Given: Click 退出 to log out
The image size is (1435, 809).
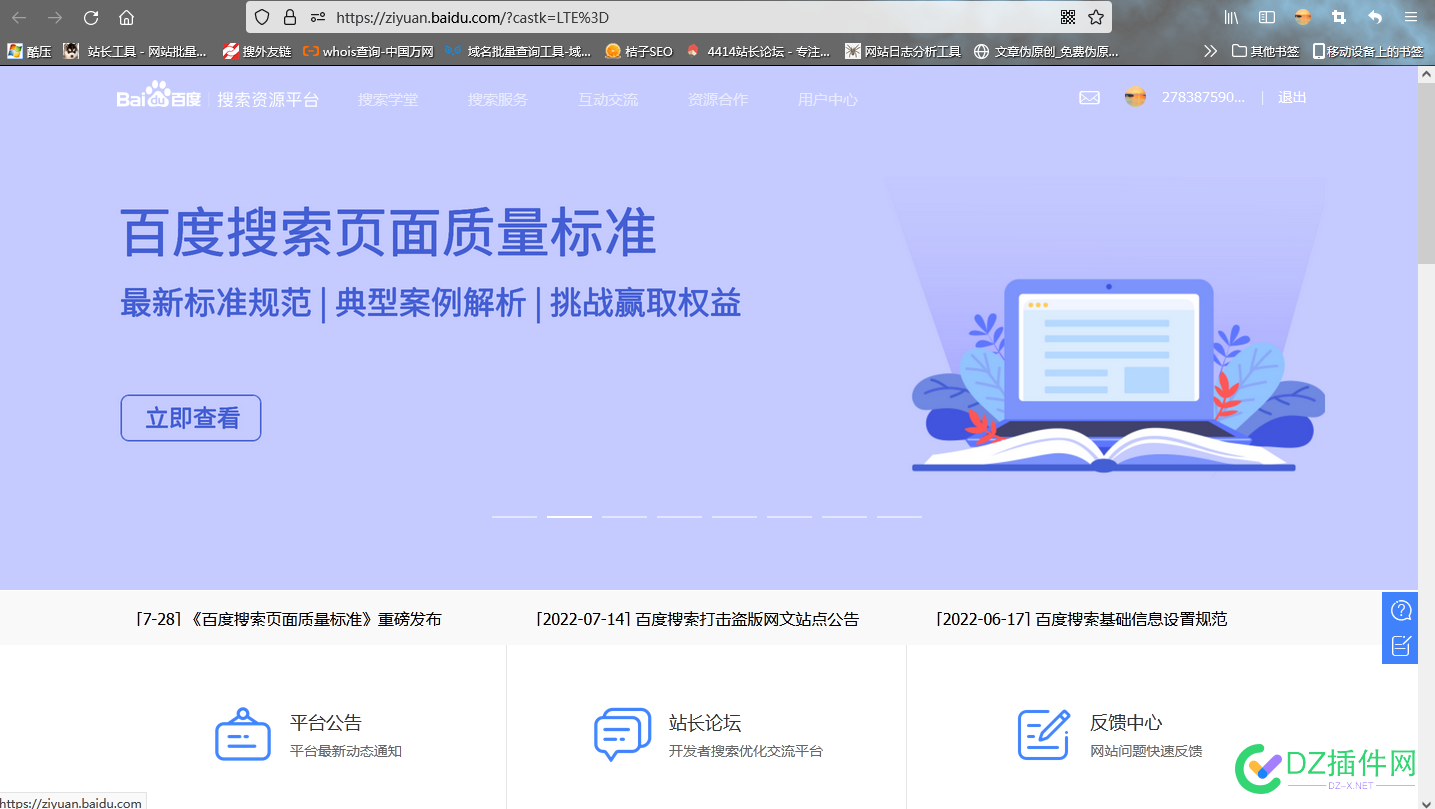Looking at the screenshot, I should pos(1292,97).
